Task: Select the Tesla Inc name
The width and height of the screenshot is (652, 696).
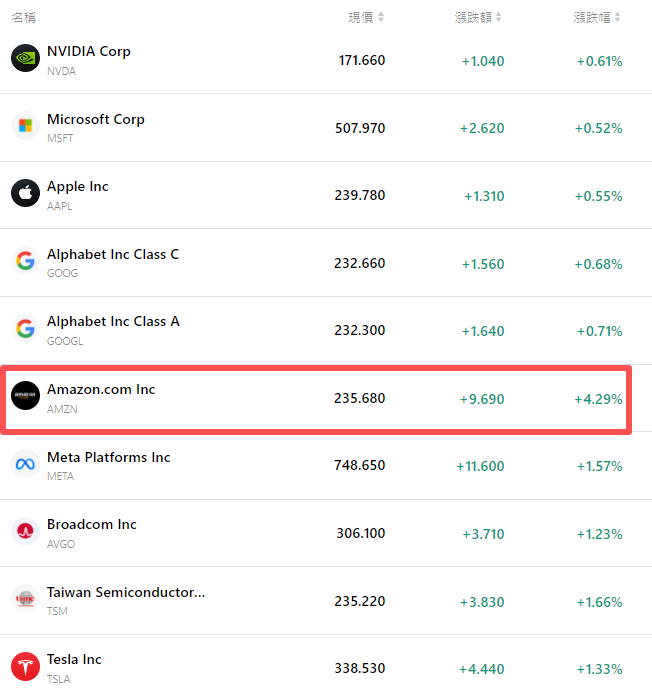Action: [74, 659]
